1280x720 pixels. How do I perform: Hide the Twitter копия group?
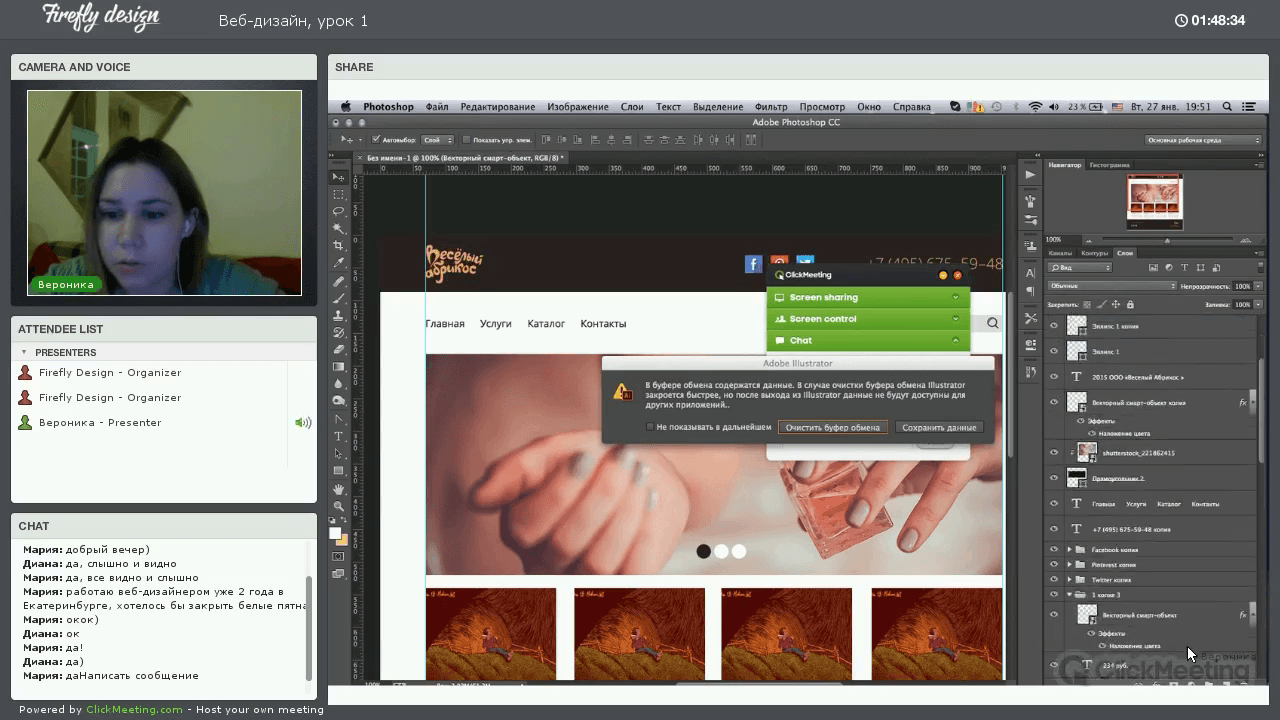pyautogui.click(x=1053, y=580)
